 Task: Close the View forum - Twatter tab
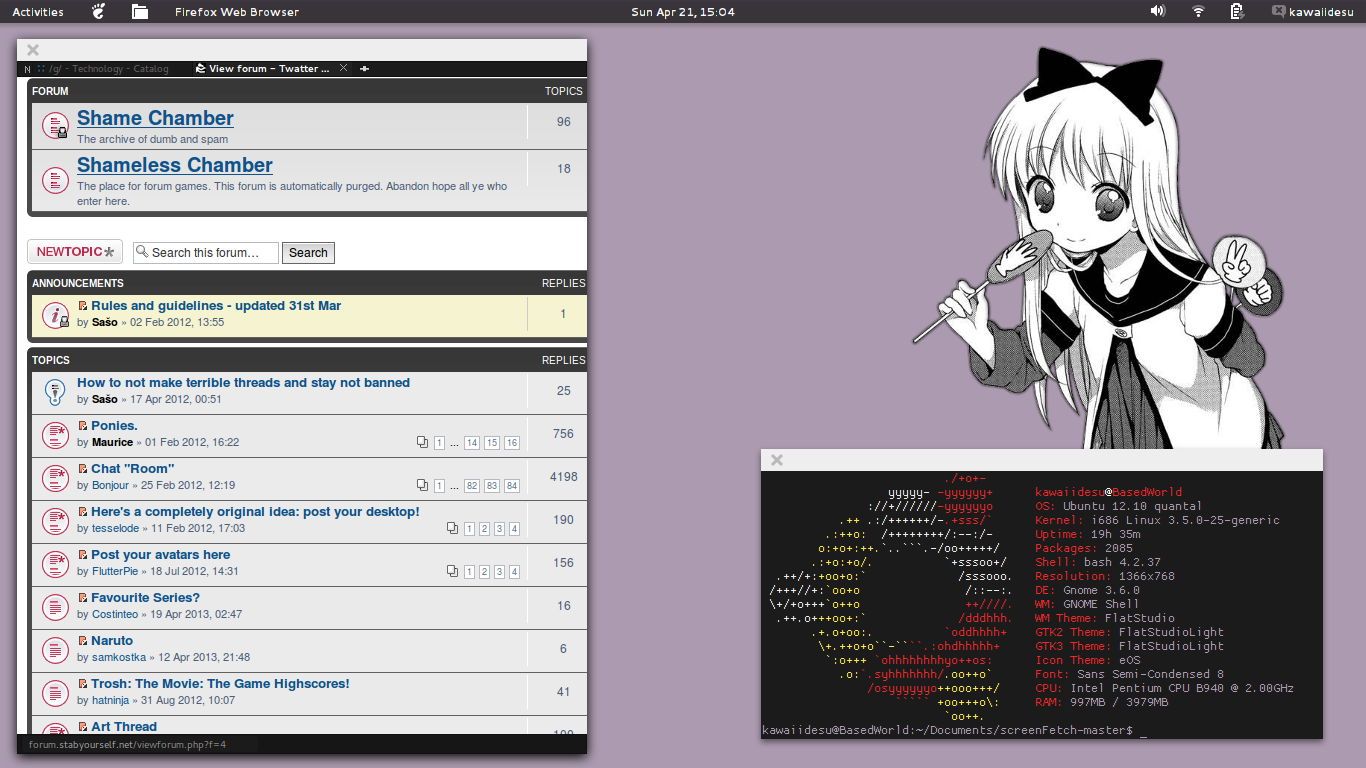pos(344,68)
